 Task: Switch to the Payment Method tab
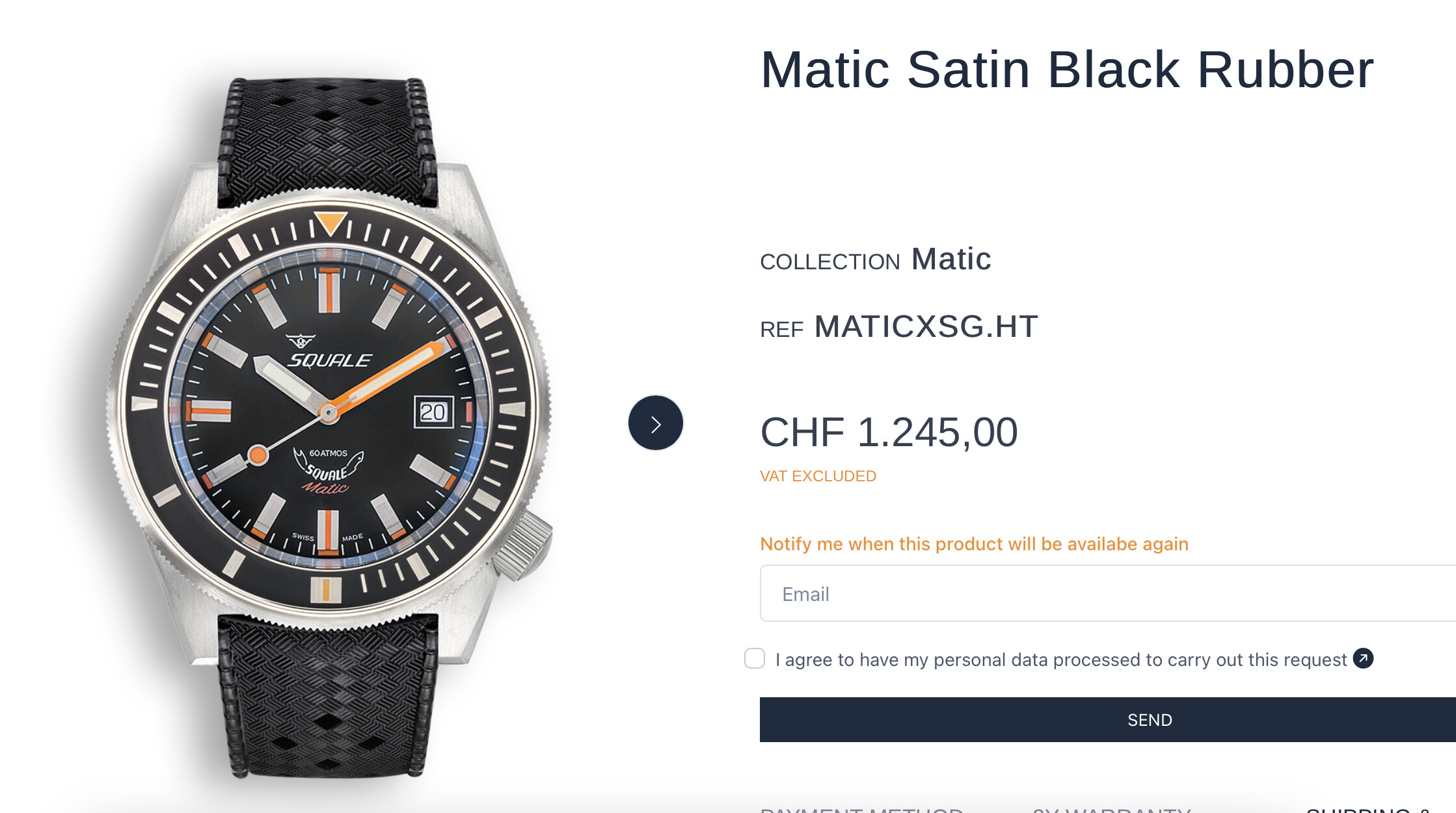click(861, 809)
